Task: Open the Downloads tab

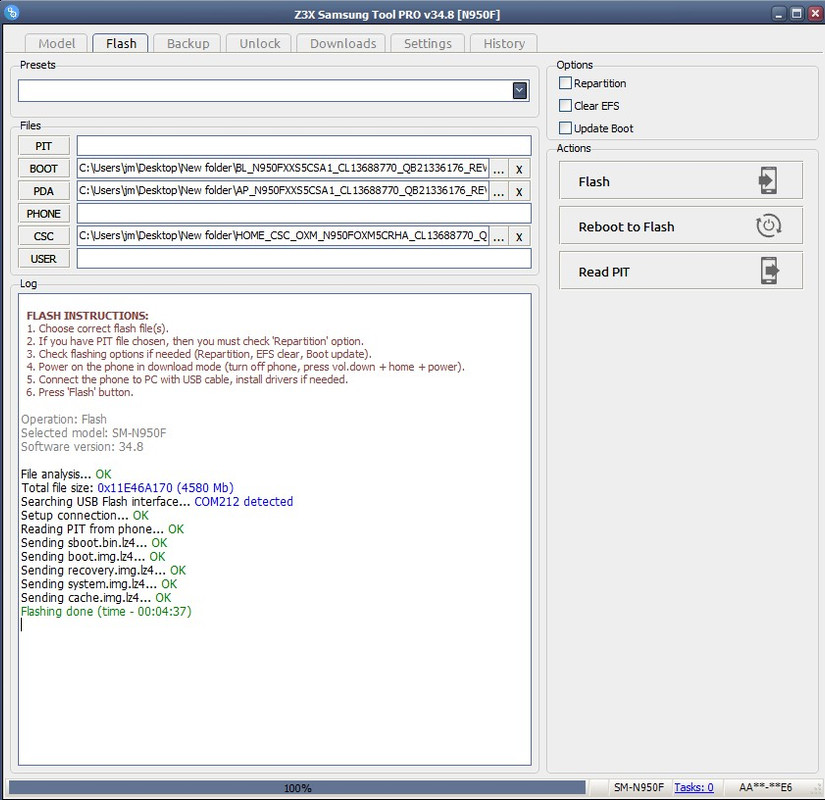Action: point(343,43)
